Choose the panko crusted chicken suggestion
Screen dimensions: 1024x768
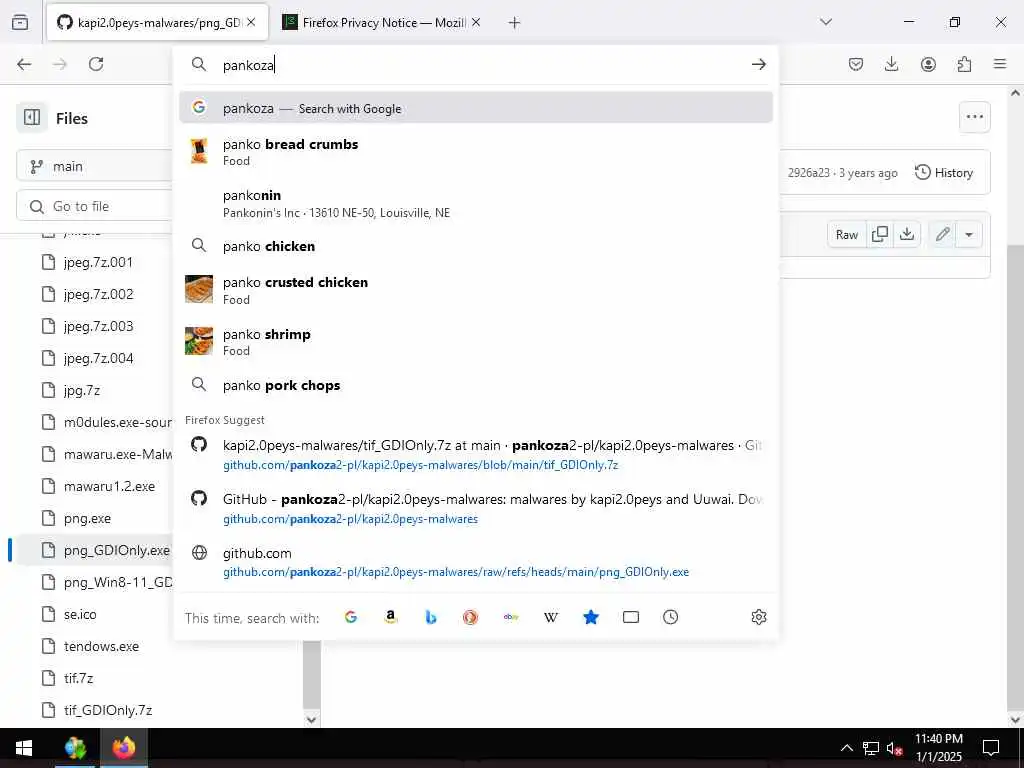point(475,290)
